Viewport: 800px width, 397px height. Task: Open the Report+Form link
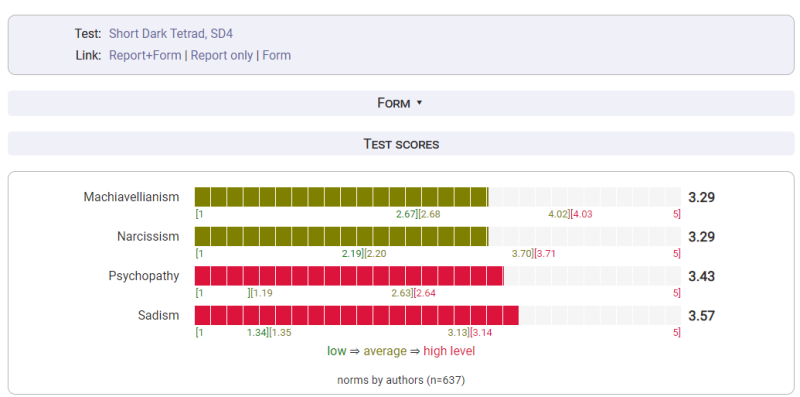pos(145,55)
